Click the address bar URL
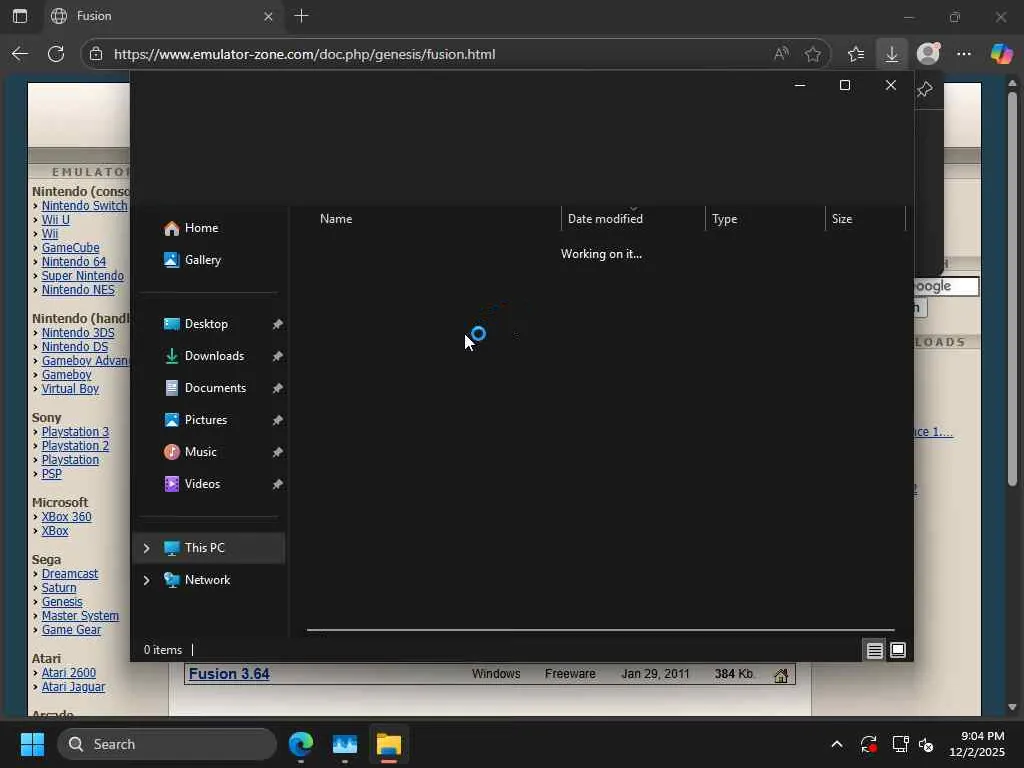Viewport: 1024px width, 768px height. click(304, 54)
